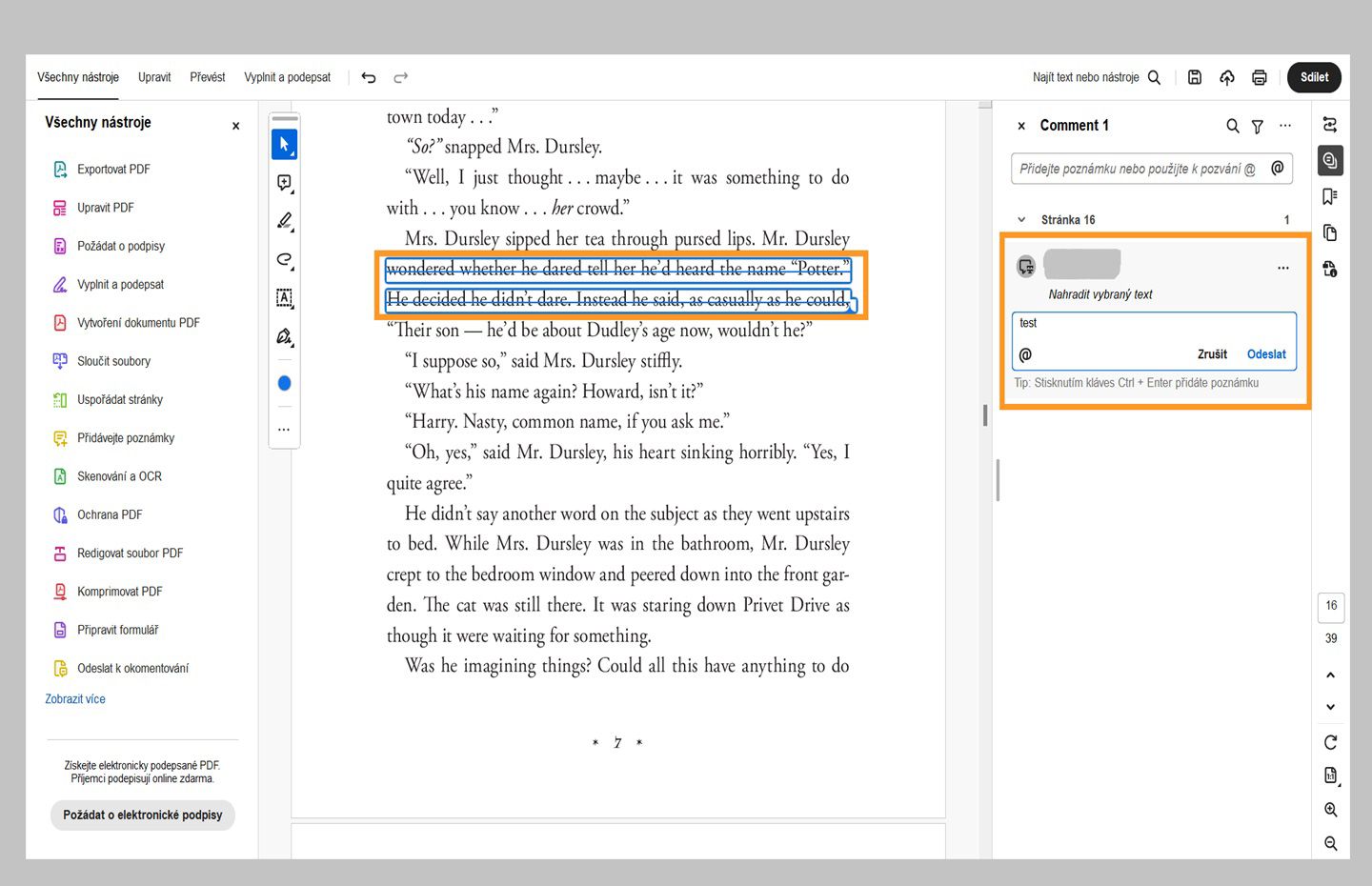Click the print icon
Screen dimensions: 1372x886
(1259, 78)
